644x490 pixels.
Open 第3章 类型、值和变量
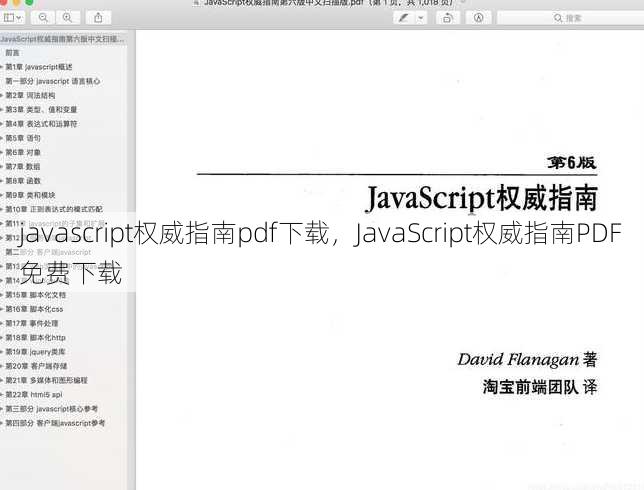[41, 109]
